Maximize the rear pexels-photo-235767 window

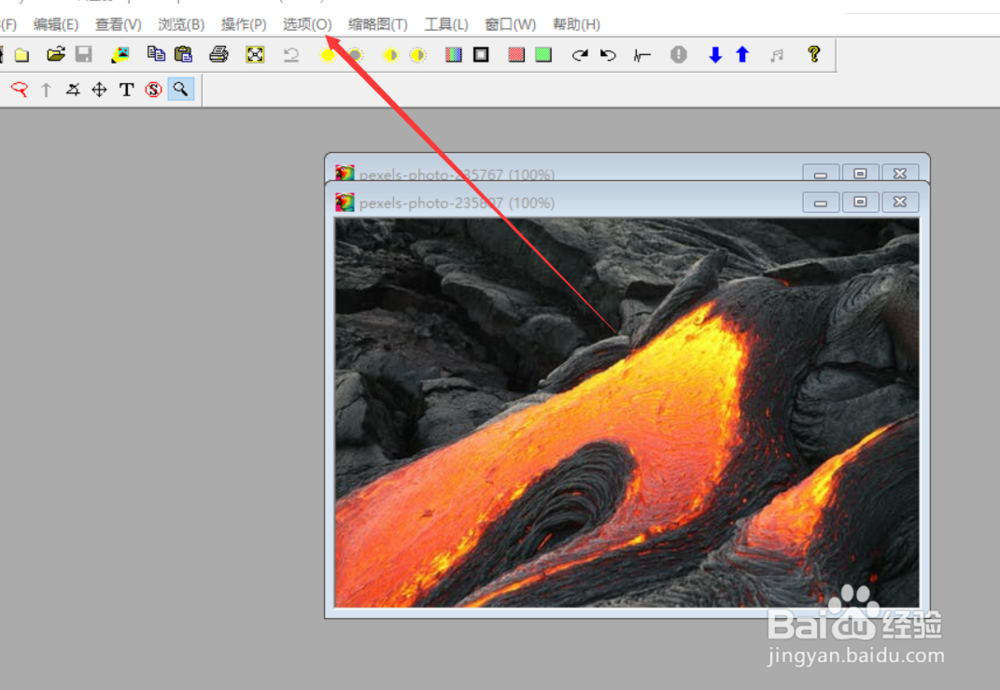click(860, 173)
